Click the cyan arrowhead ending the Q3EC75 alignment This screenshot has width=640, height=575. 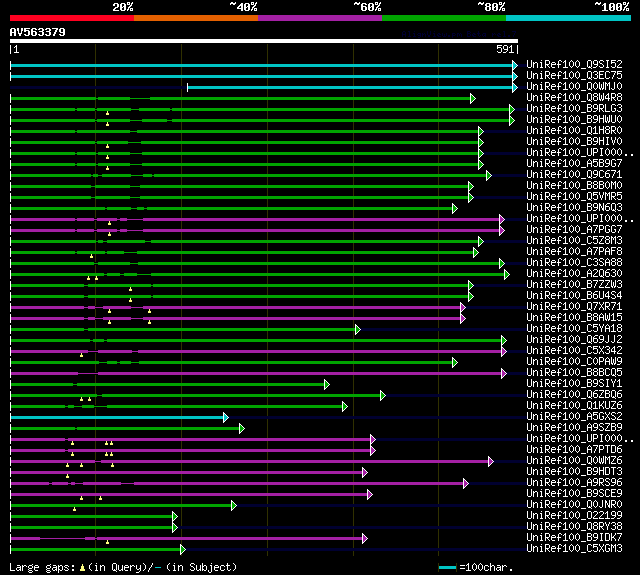(515, 76)
